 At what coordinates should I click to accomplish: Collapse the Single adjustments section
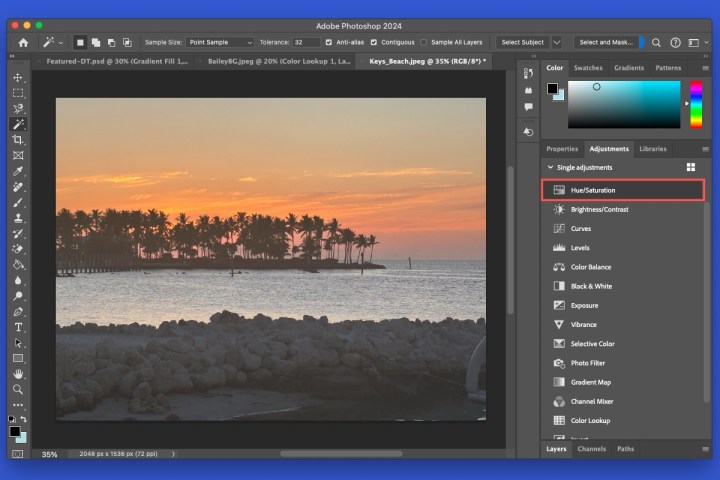(x=549, y=167)
